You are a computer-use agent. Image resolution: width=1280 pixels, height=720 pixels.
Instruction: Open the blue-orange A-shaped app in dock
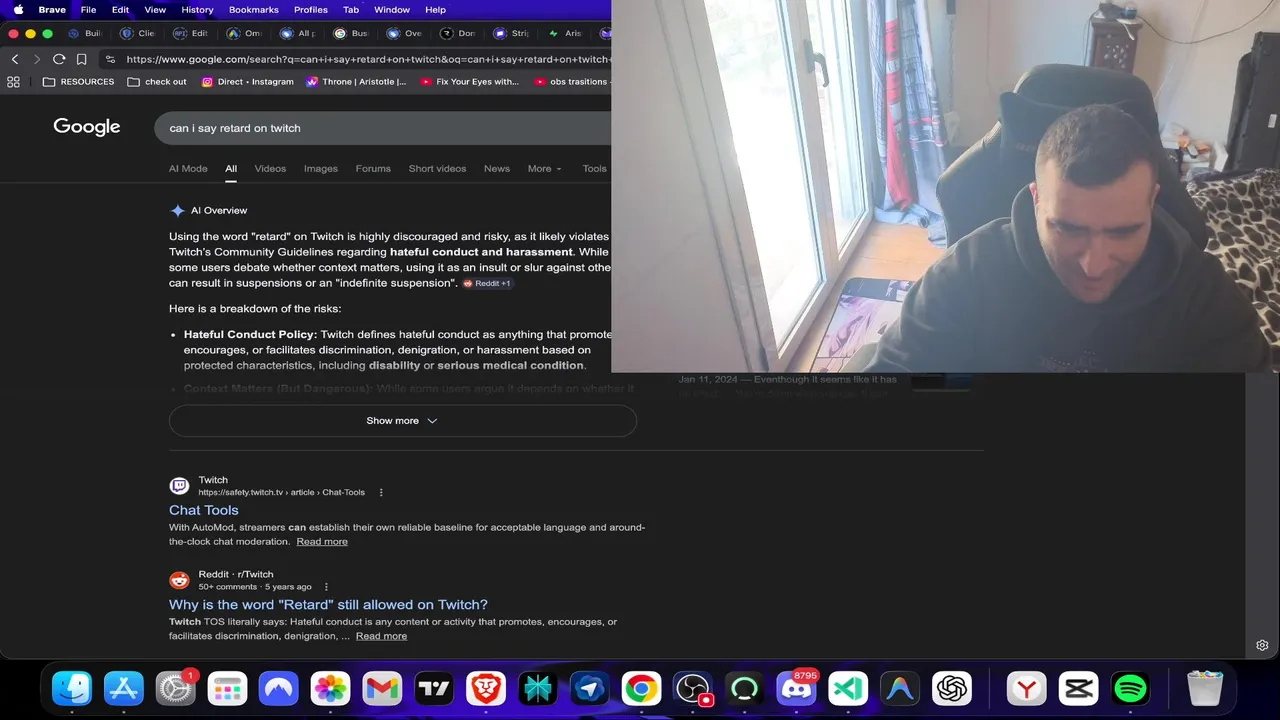900,688
